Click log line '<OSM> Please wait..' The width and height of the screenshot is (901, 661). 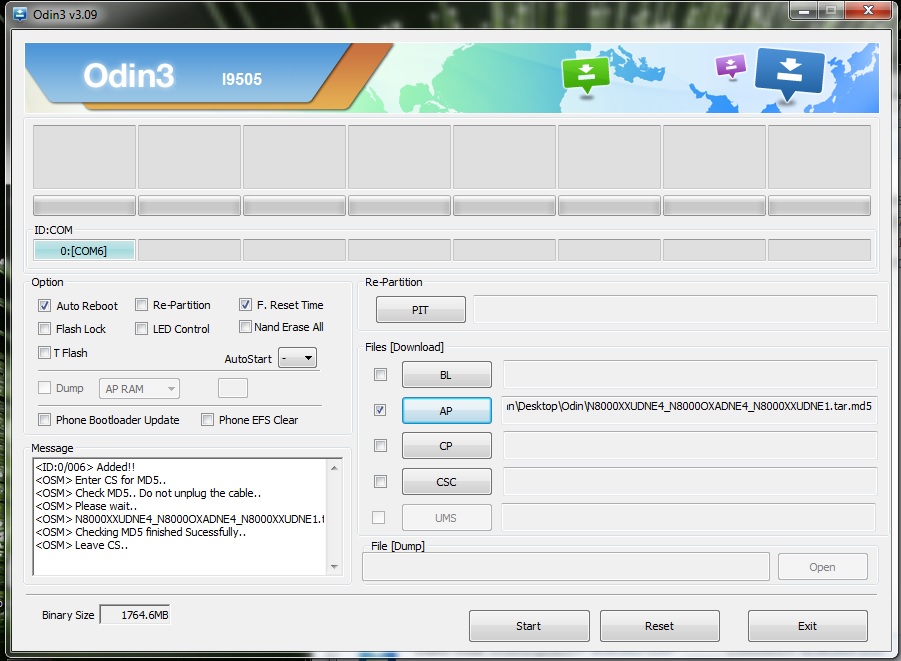point(86,506)
